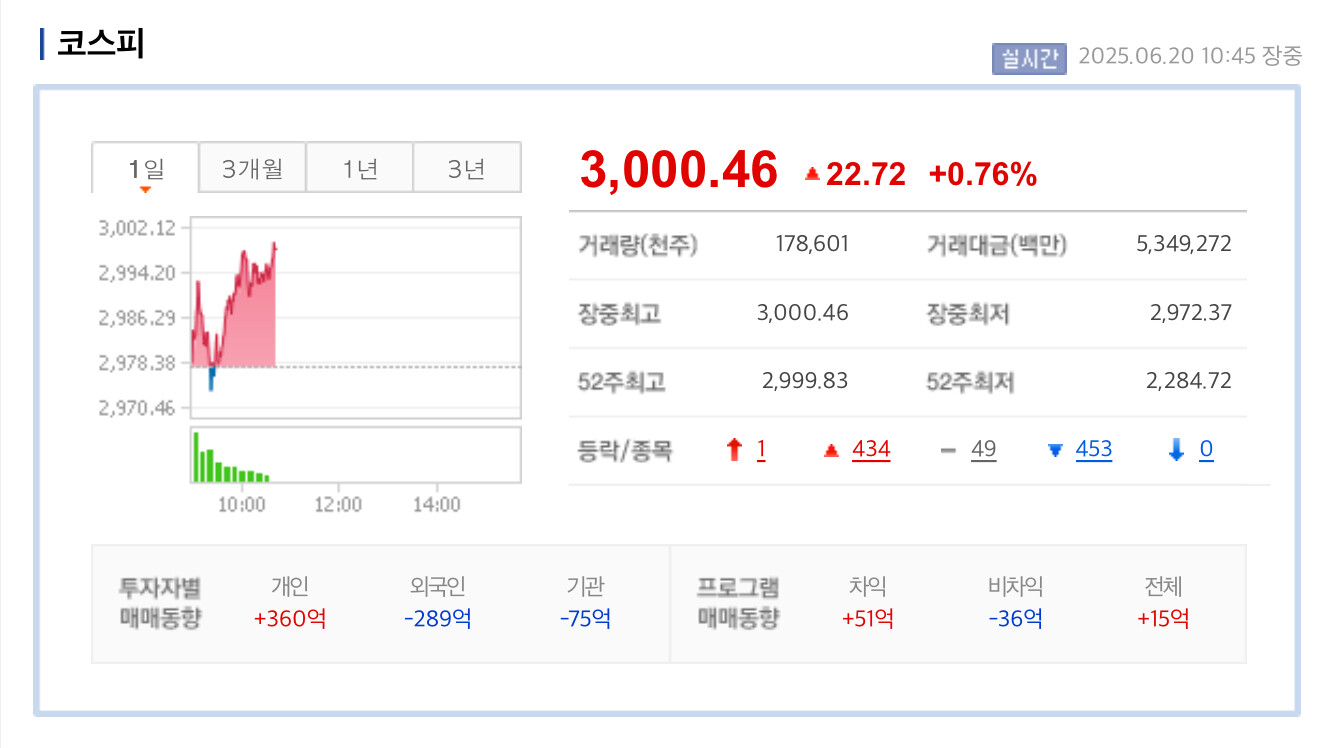Switch to the 3년 chart tab
Viewport: 1330px width, 748px height.
(x=467, y=167)
